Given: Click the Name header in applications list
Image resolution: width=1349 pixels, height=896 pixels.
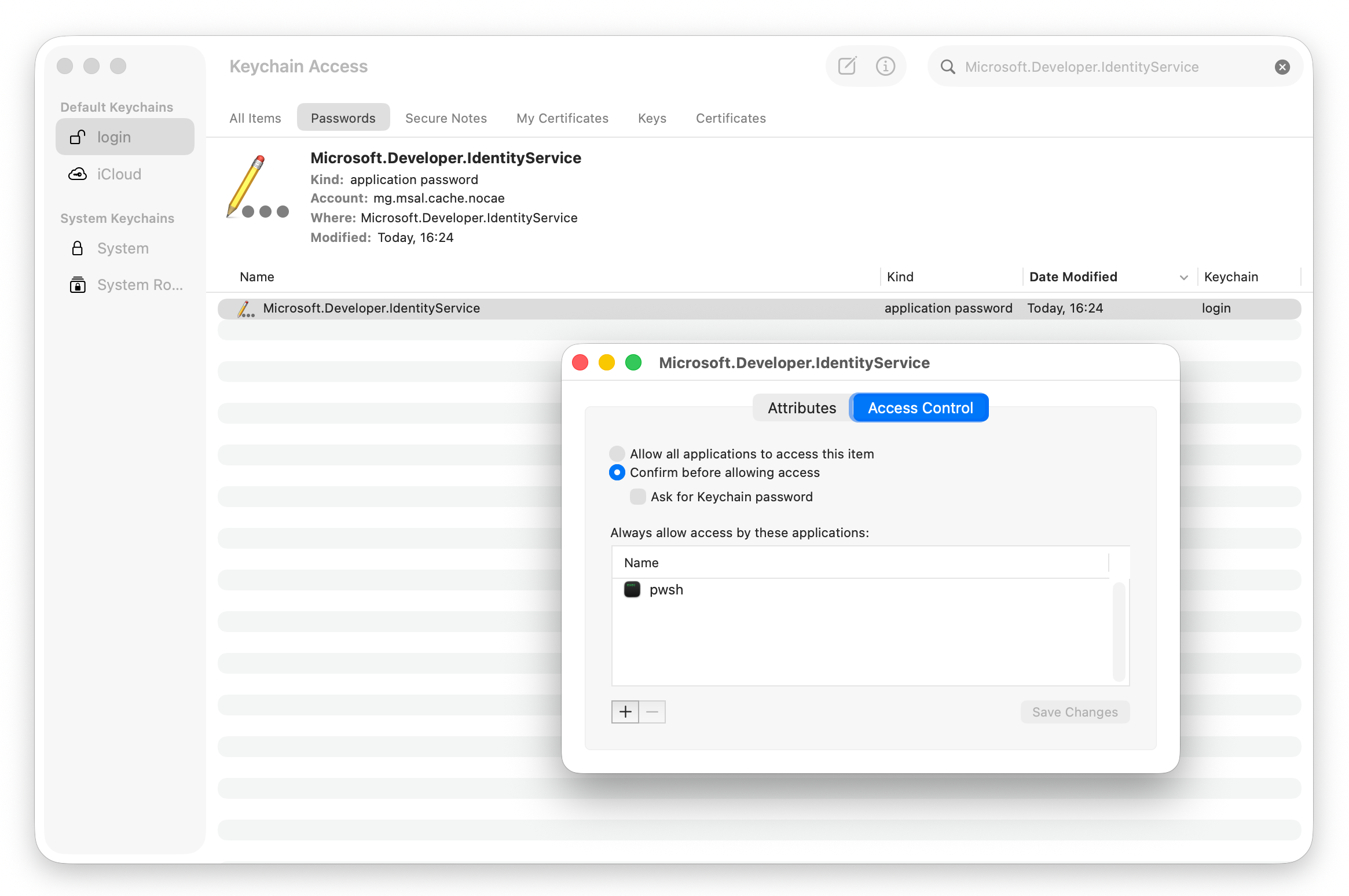Looking at the screenshot, I should 641,563.
